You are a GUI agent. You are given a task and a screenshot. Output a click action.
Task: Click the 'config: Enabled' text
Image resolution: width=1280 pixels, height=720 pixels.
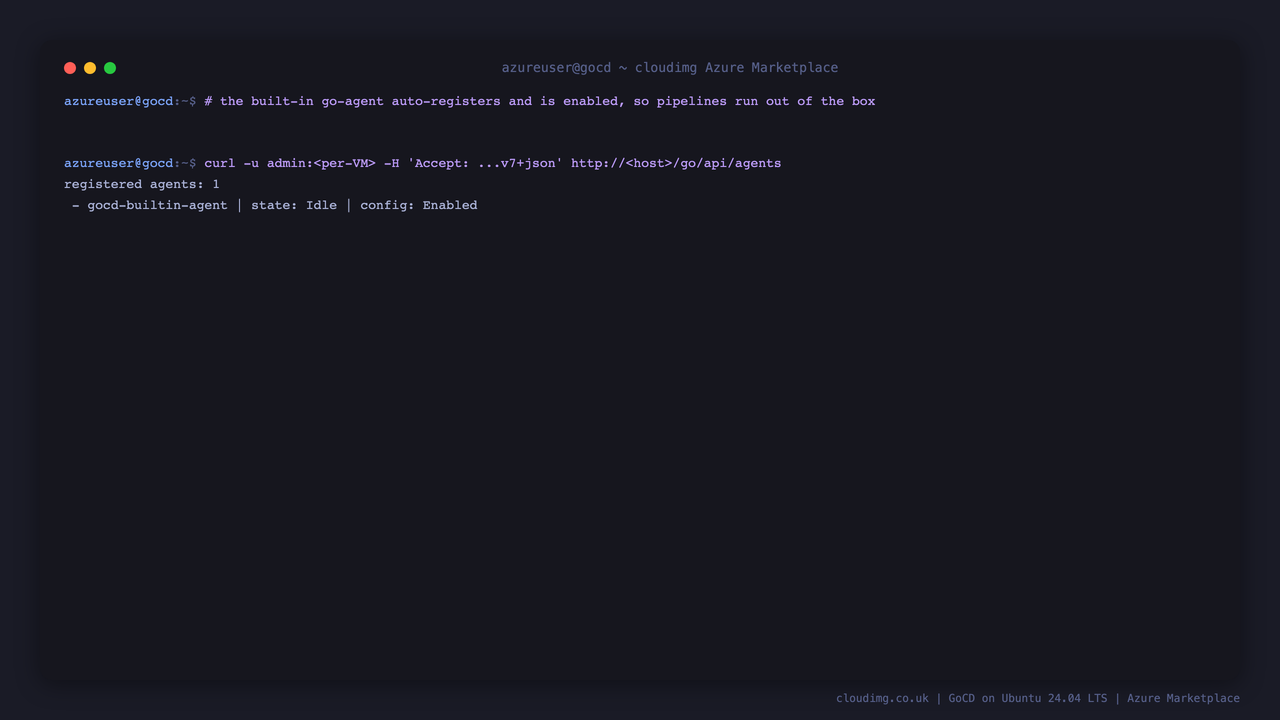[419, 205]
